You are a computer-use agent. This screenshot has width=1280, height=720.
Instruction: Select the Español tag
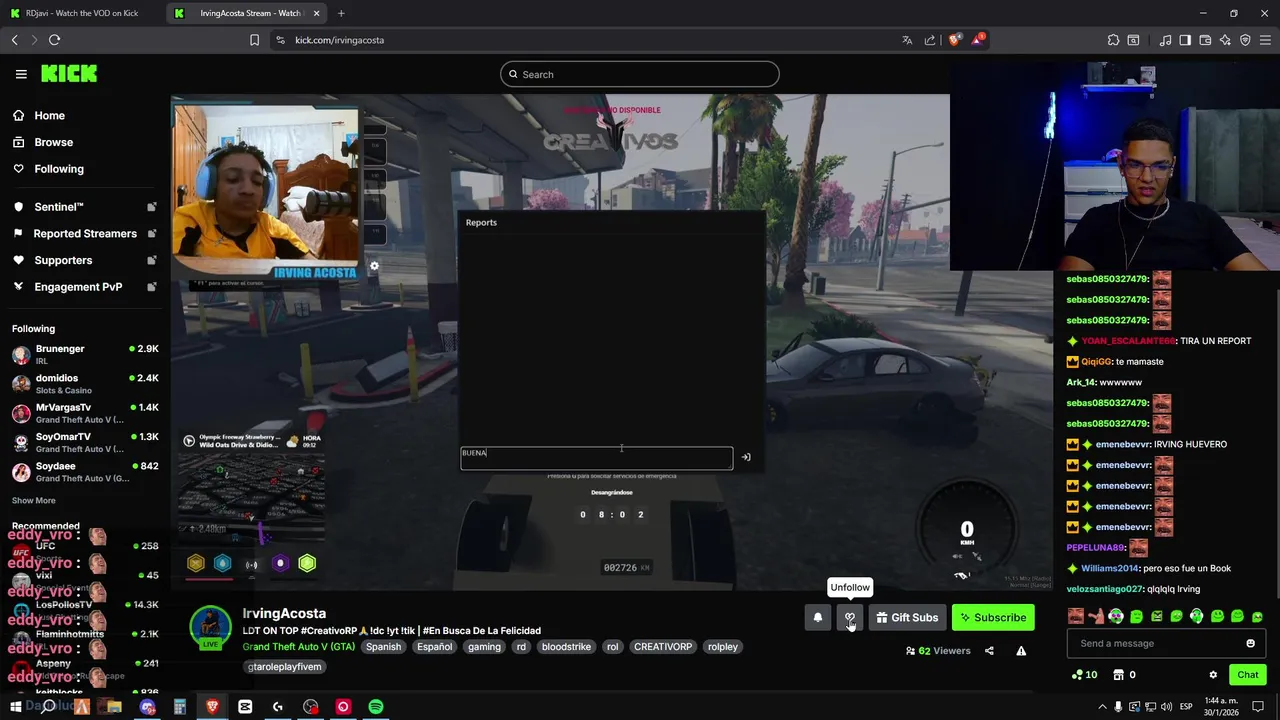click(435, 647)
